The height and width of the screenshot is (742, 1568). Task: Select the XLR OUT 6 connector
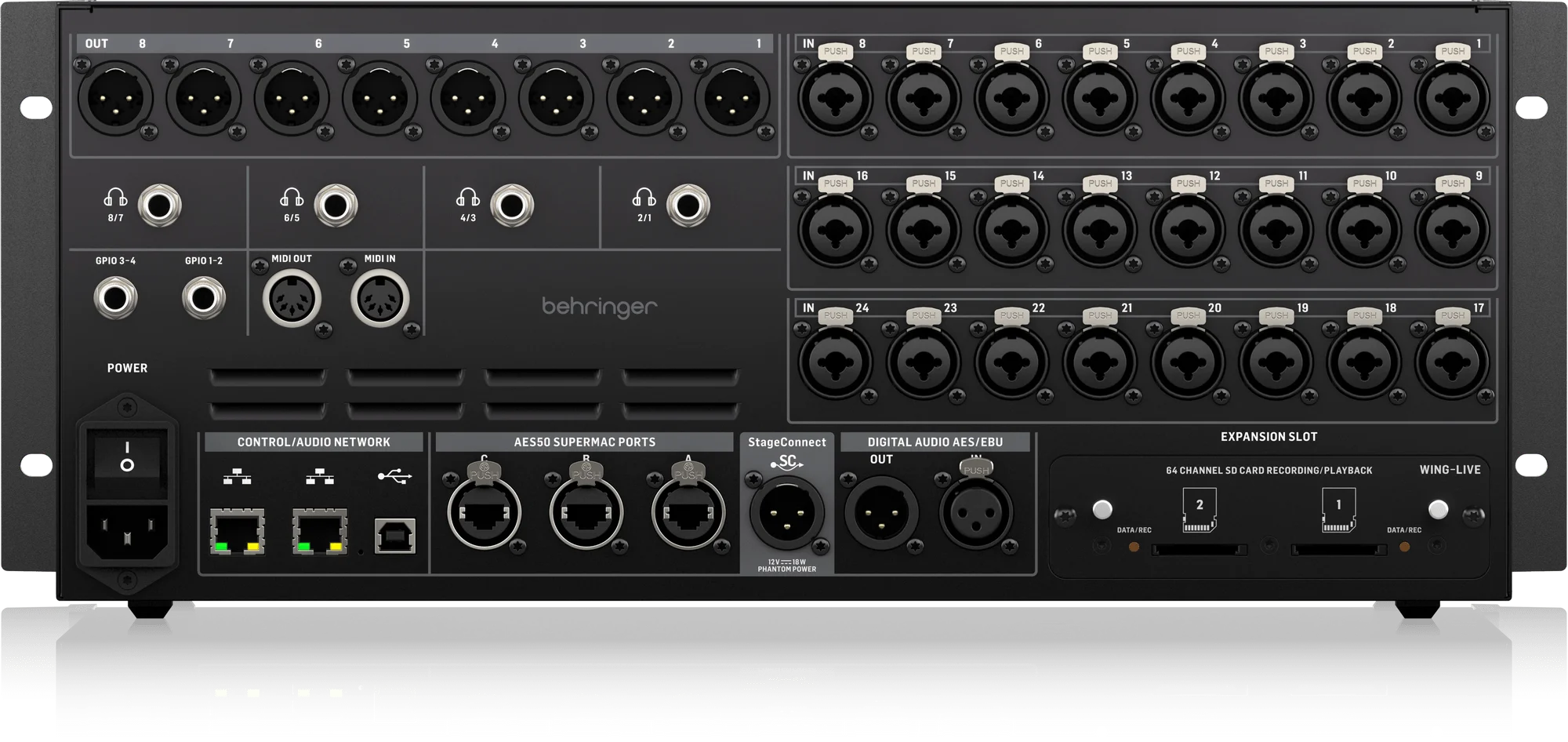[292, 98]
